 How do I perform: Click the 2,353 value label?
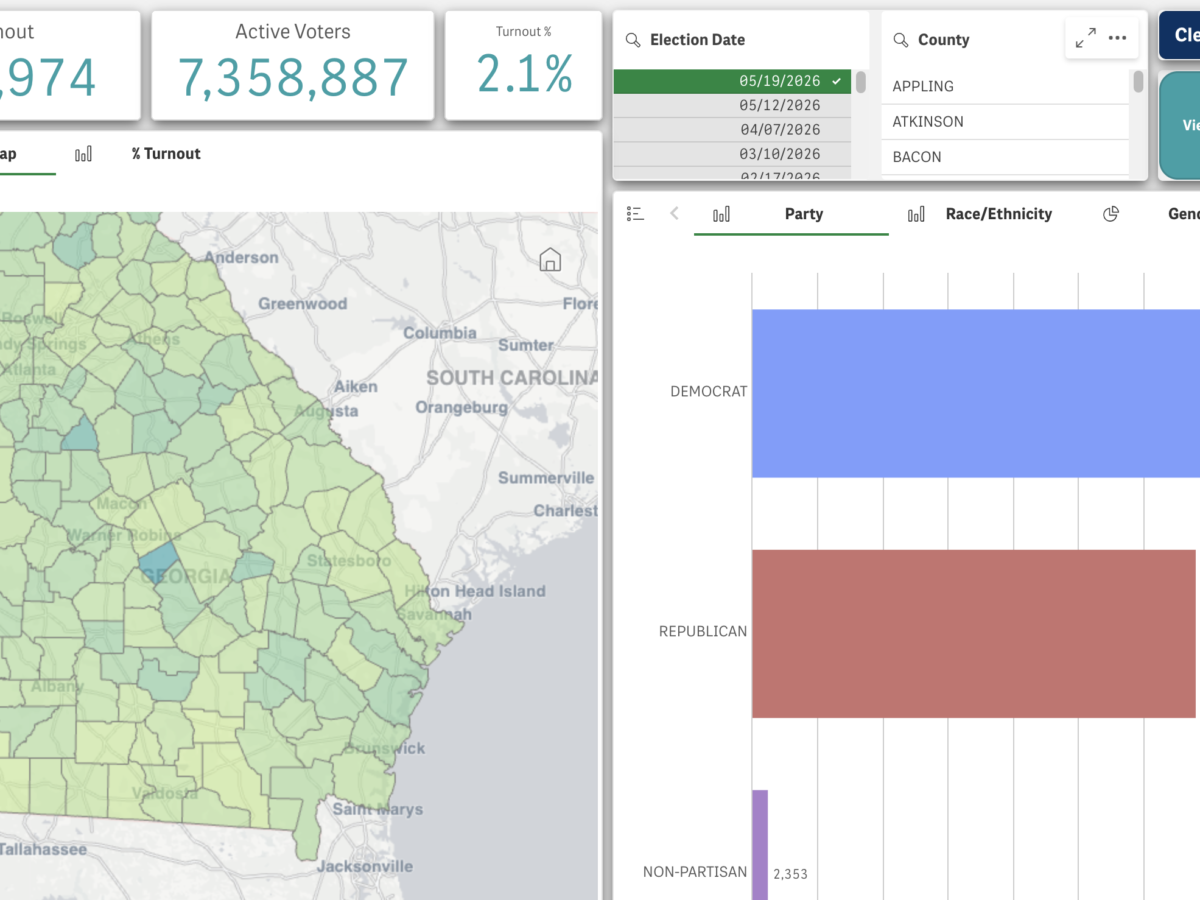[790, 874]
